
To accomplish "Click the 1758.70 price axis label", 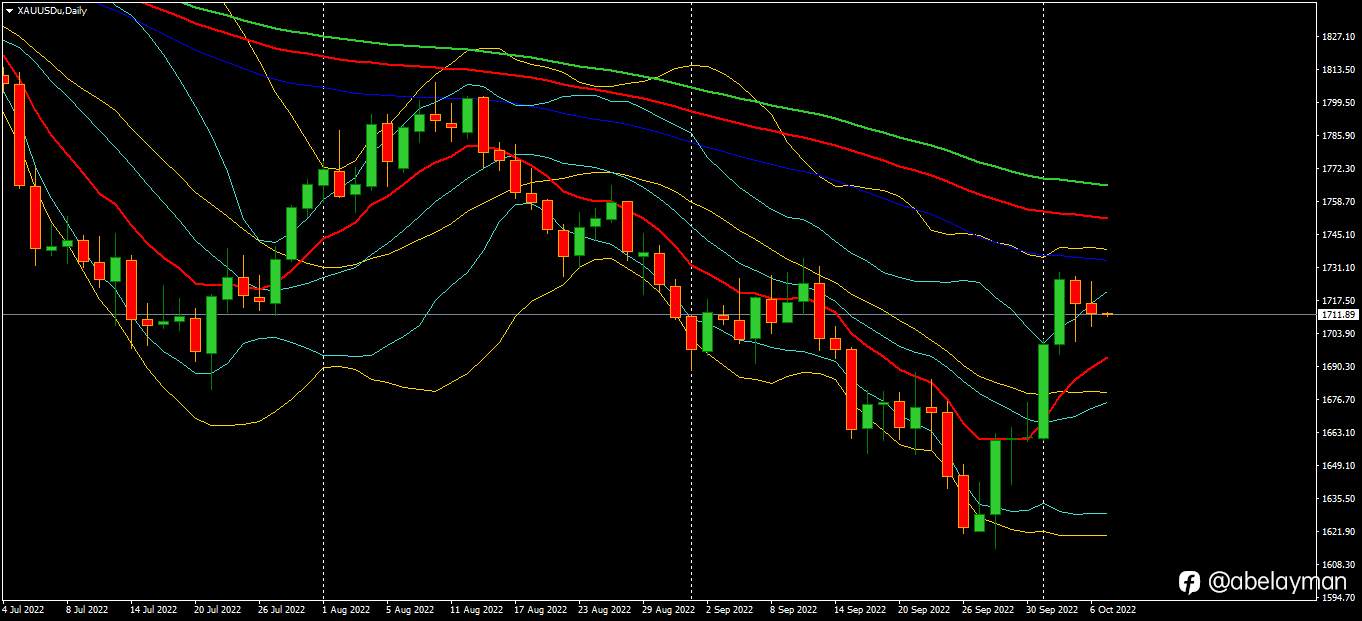I will click(x=1337, y=201).
